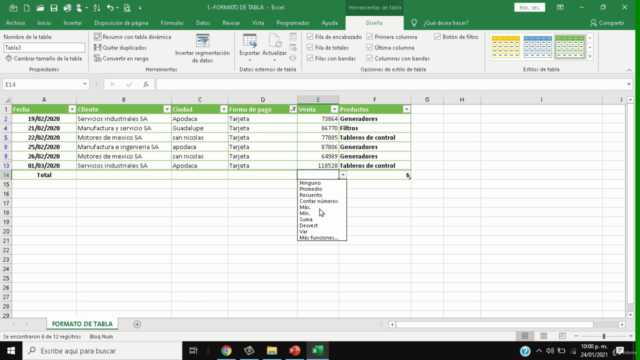The height and width of the screenshot is (360, 640).
Task: Open the Venta column filter dropdown
Action: [334, 109]
